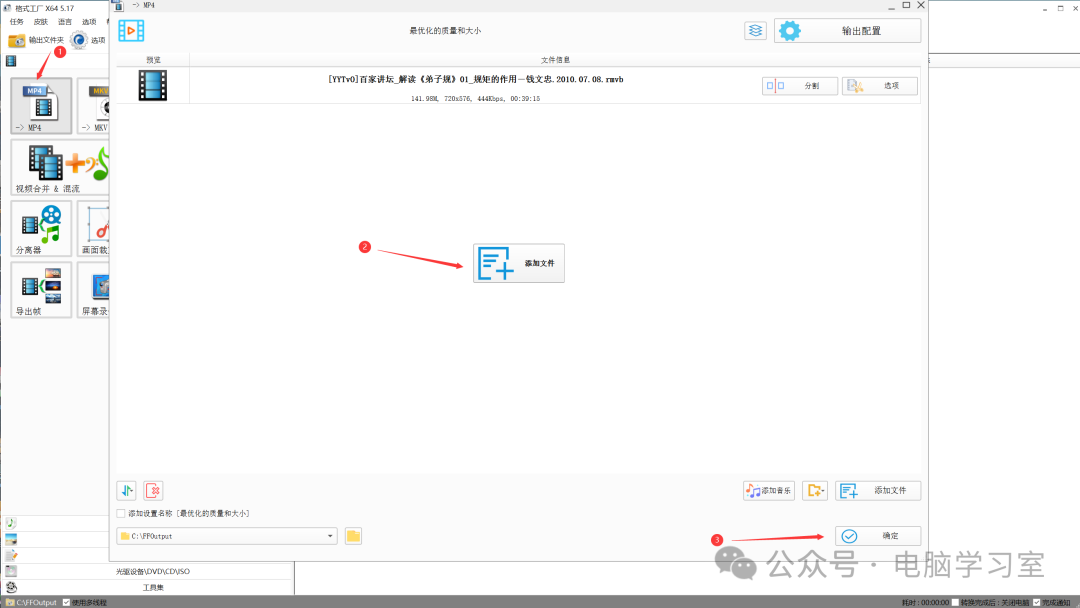Open the 导出帧 export frames tool

[x=41, y=291]
